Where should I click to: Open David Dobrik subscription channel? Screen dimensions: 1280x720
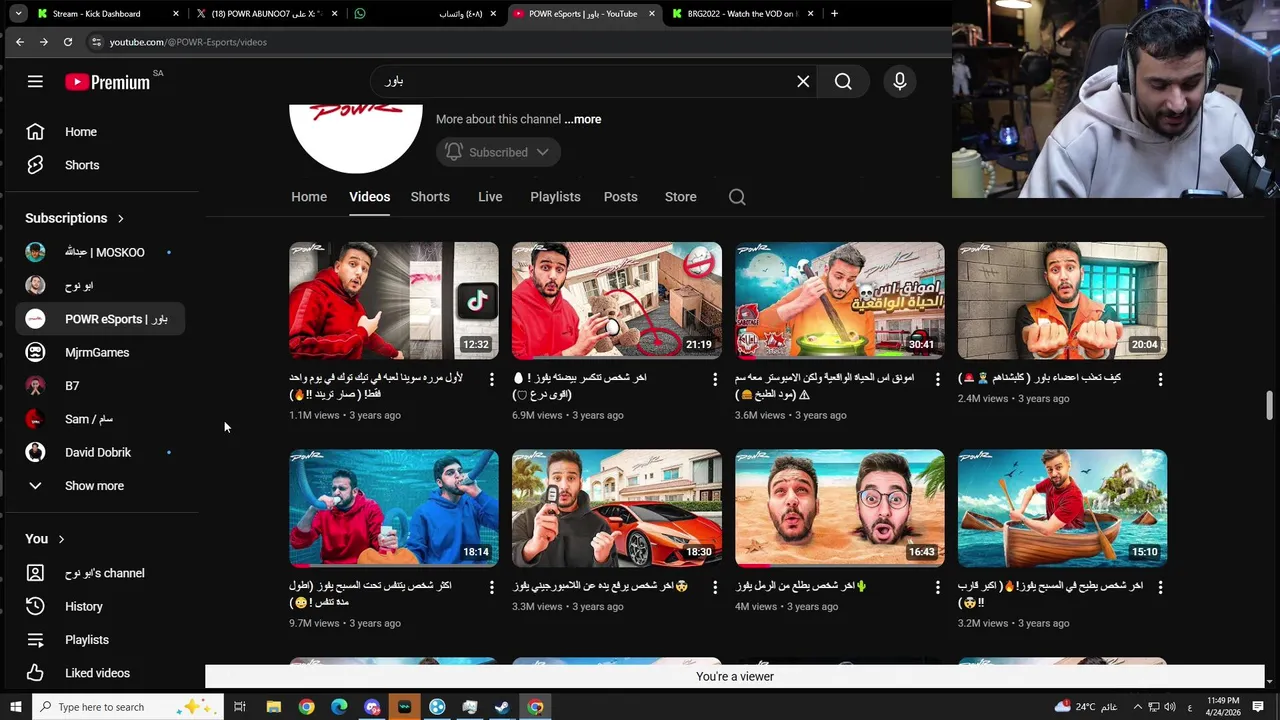click(100, 452)
